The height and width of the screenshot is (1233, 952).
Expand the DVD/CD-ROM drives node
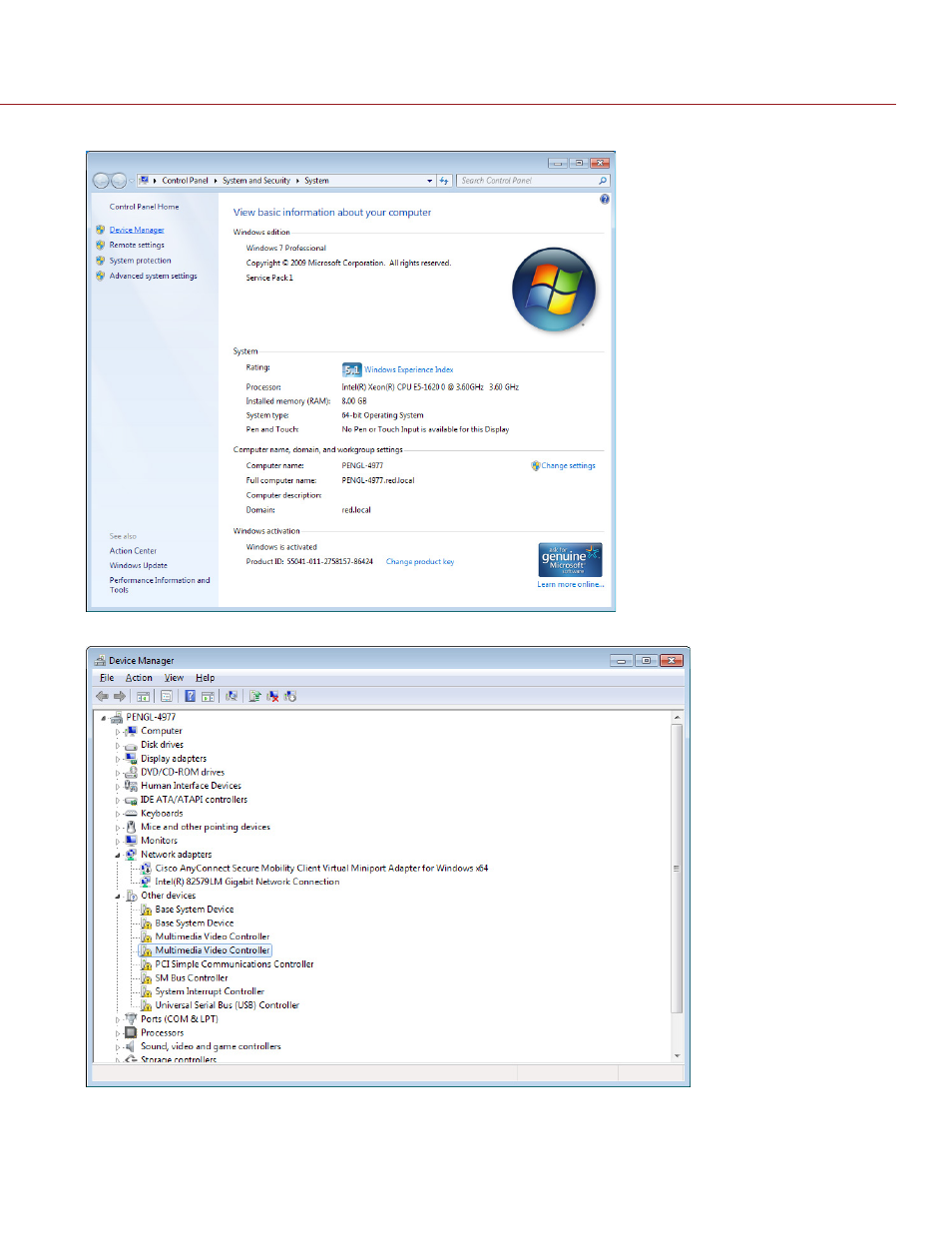(117, 773)
